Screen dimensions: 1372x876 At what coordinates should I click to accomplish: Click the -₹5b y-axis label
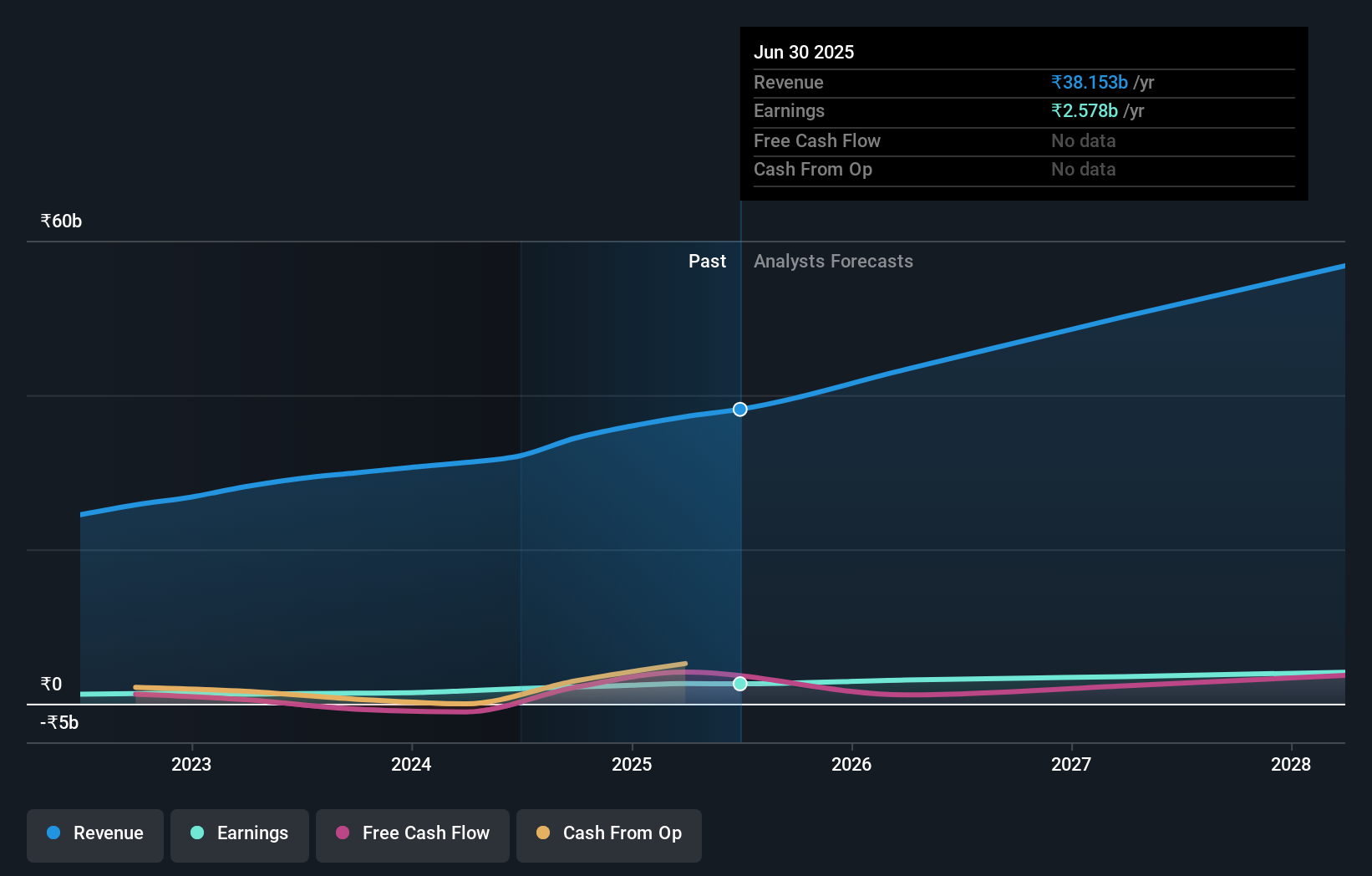click(x=59, y=723)
